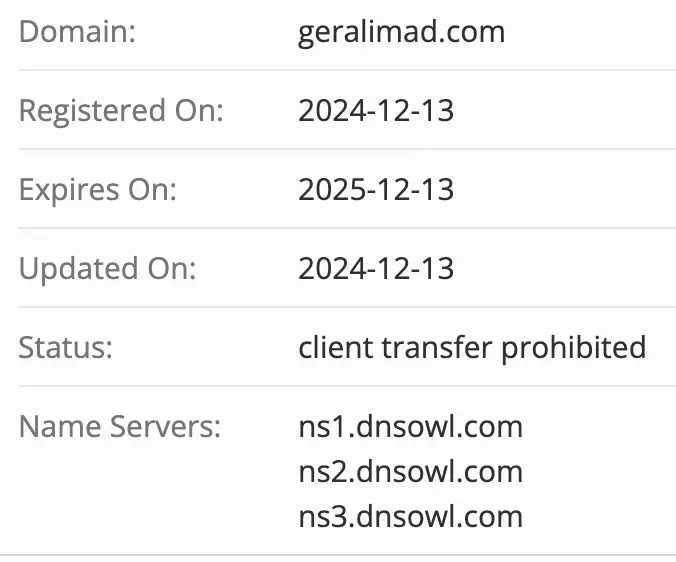Select the ns2.dnsowl.com name server
The image size is (676, 562).
[410, 471]
